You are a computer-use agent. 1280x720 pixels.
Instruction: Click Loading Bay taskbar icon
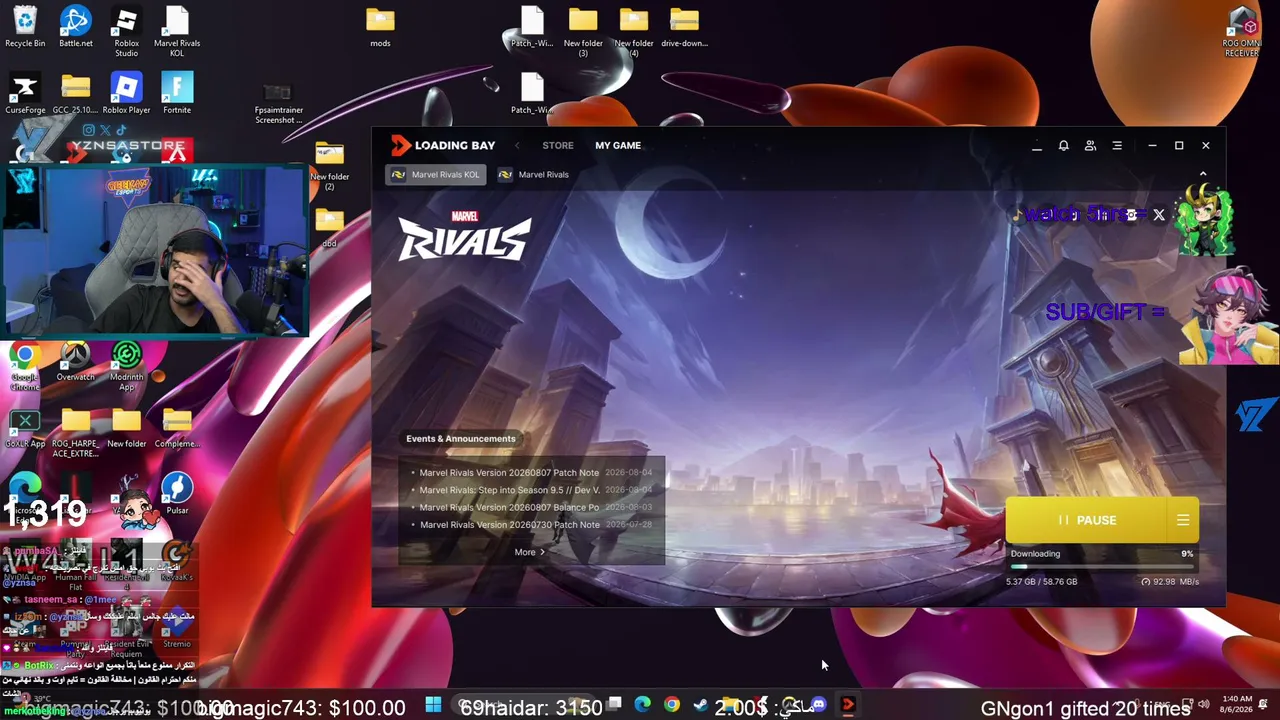click(x=848, y=706)
